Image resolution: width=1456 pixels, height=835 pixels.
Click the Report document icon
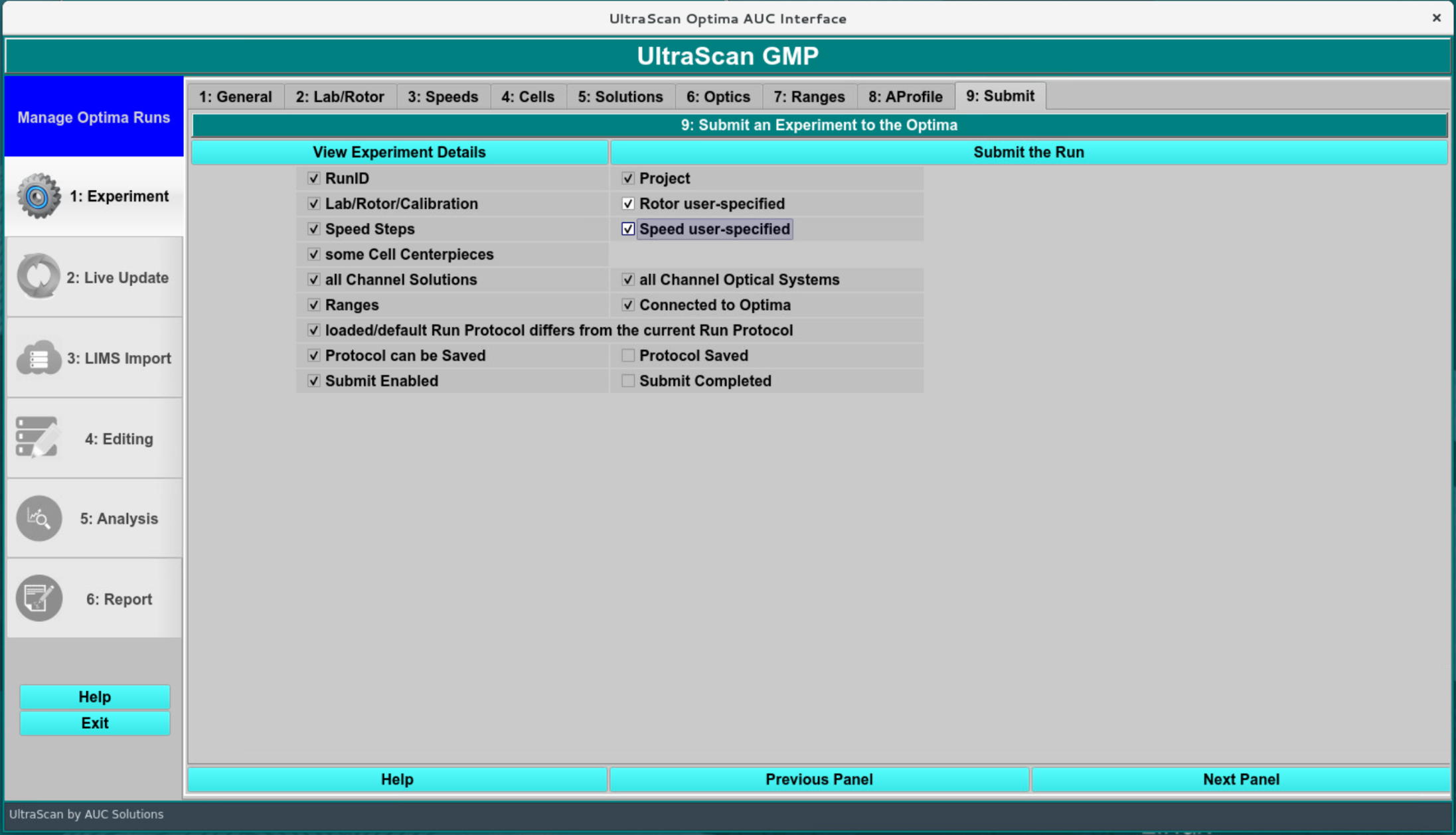point(39,598)
